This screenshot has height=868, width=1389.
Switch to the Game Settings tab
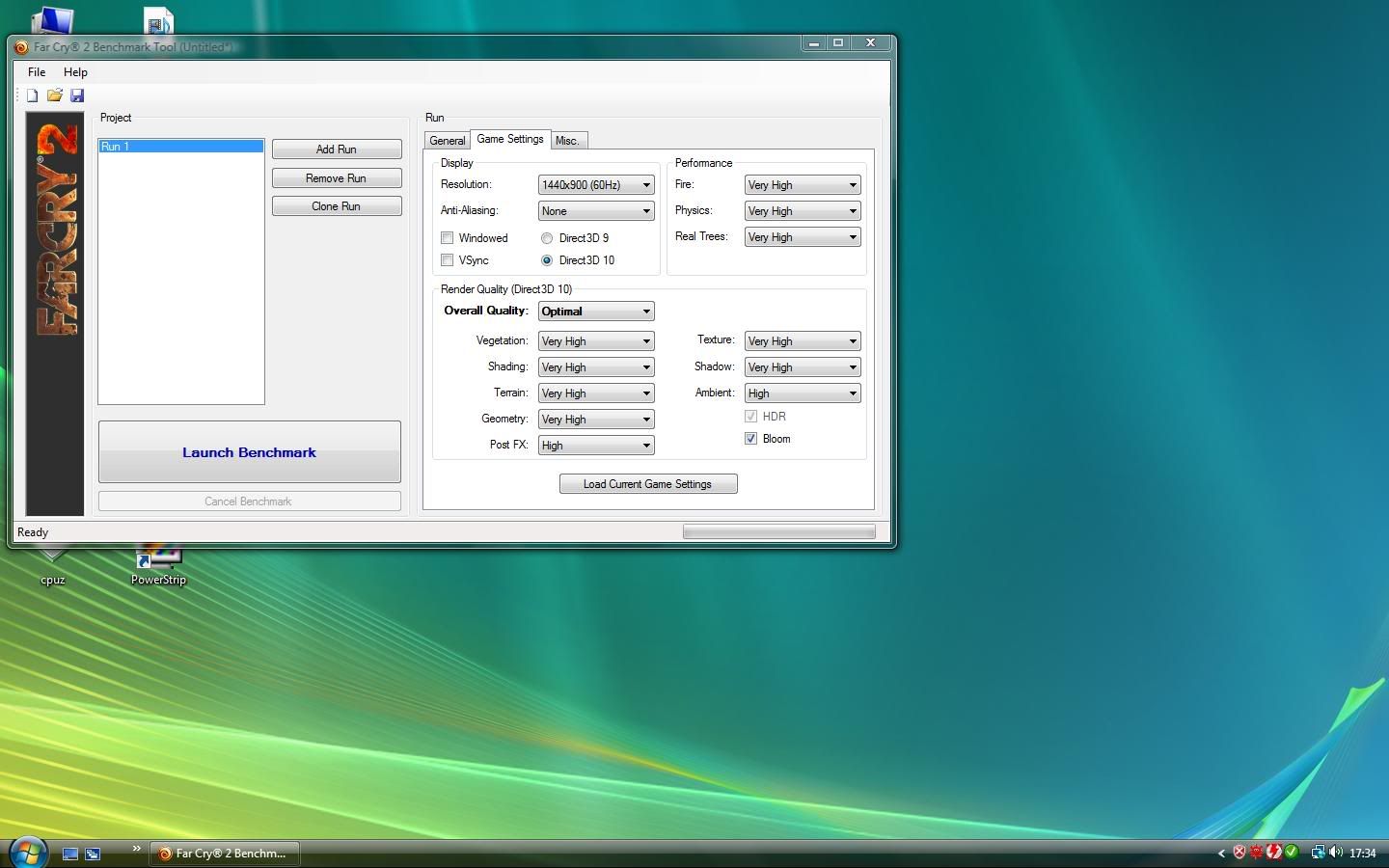click(510, 139)
